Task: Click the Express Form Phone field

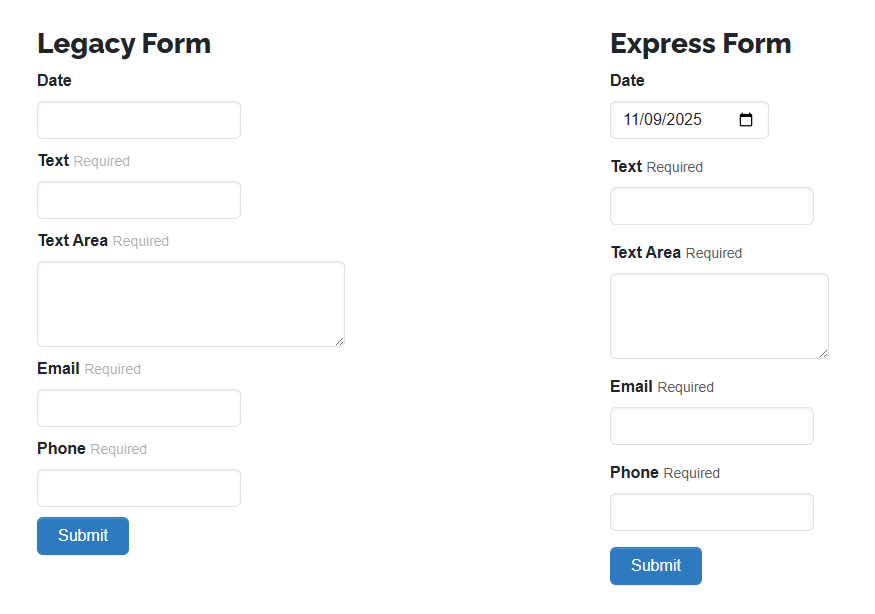Action: coord(711,512)
